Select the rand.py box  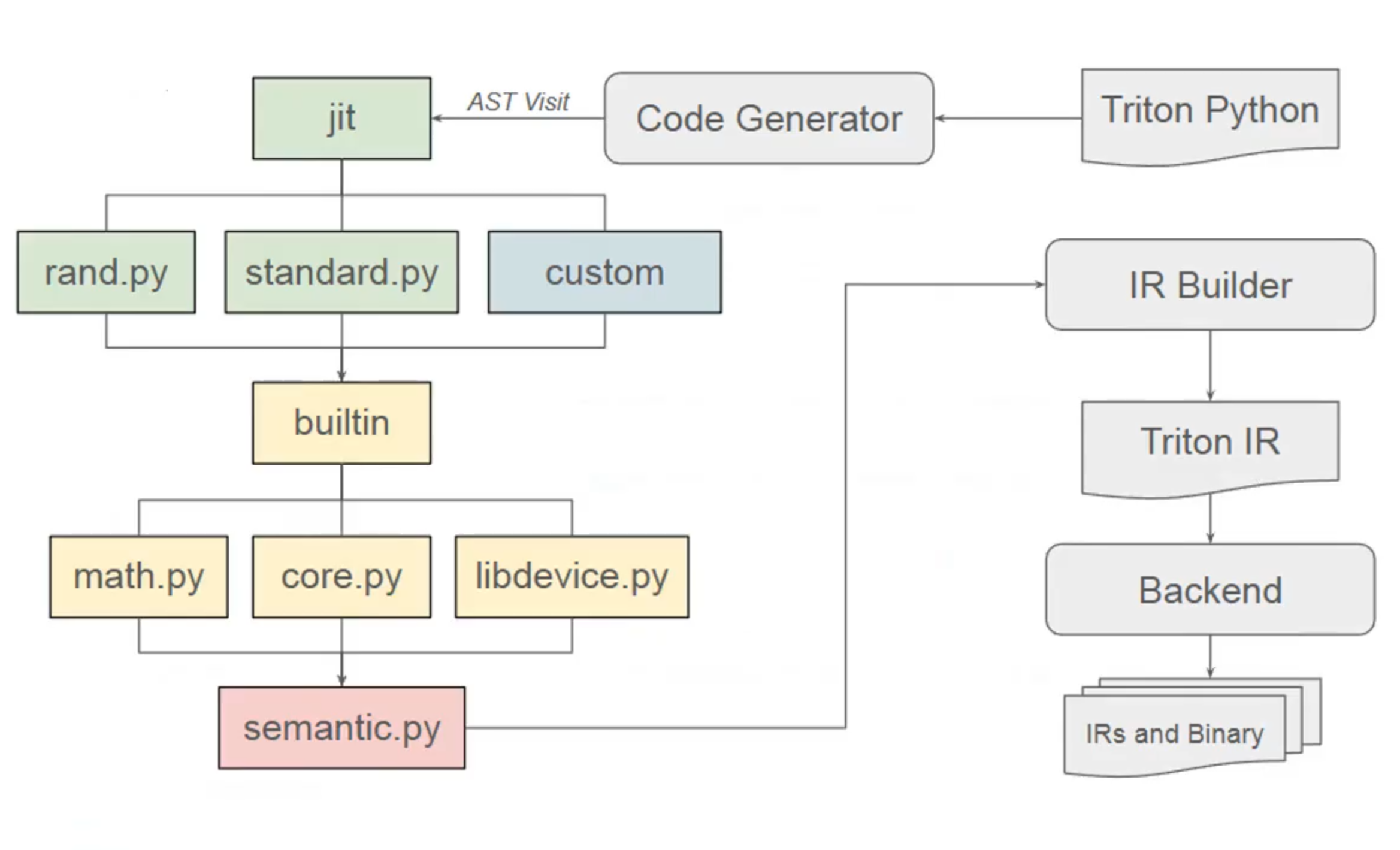point(106,272)
